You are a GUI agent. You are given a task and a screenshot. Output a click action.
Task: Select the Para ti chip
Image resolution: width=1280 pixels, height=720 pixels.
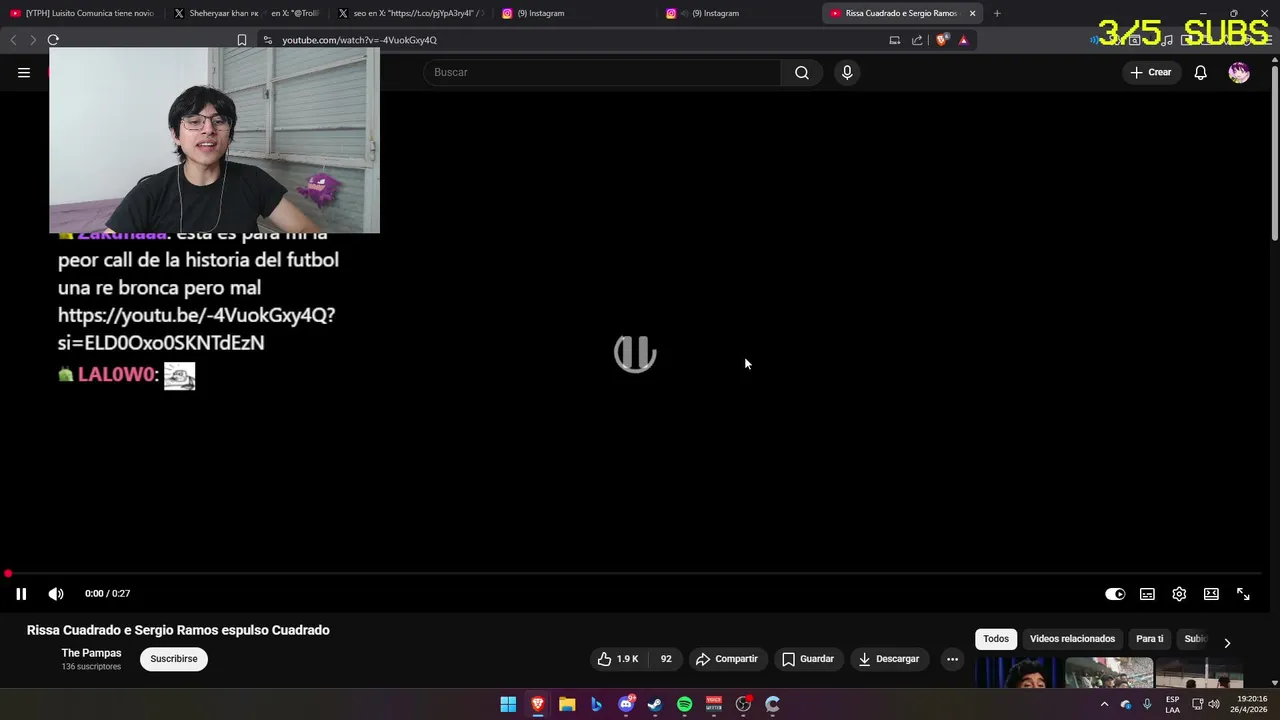tap(1150, 639)
